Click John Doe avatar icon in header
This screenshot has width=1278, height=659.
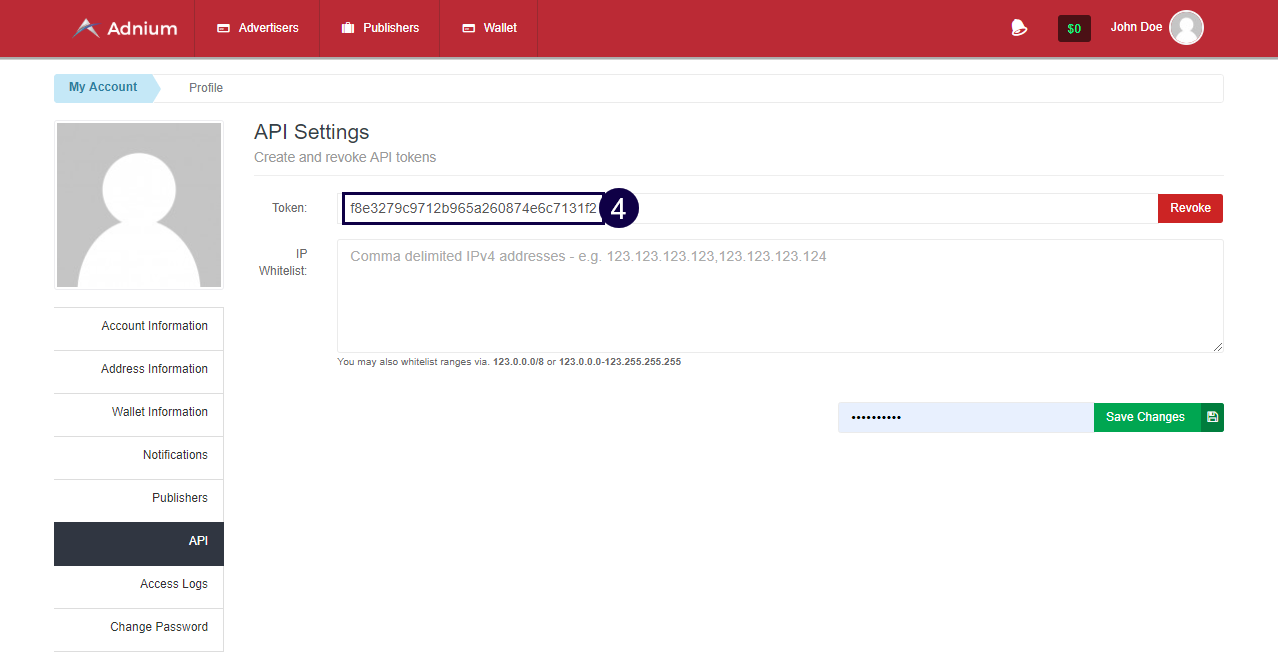[1186, 28]
